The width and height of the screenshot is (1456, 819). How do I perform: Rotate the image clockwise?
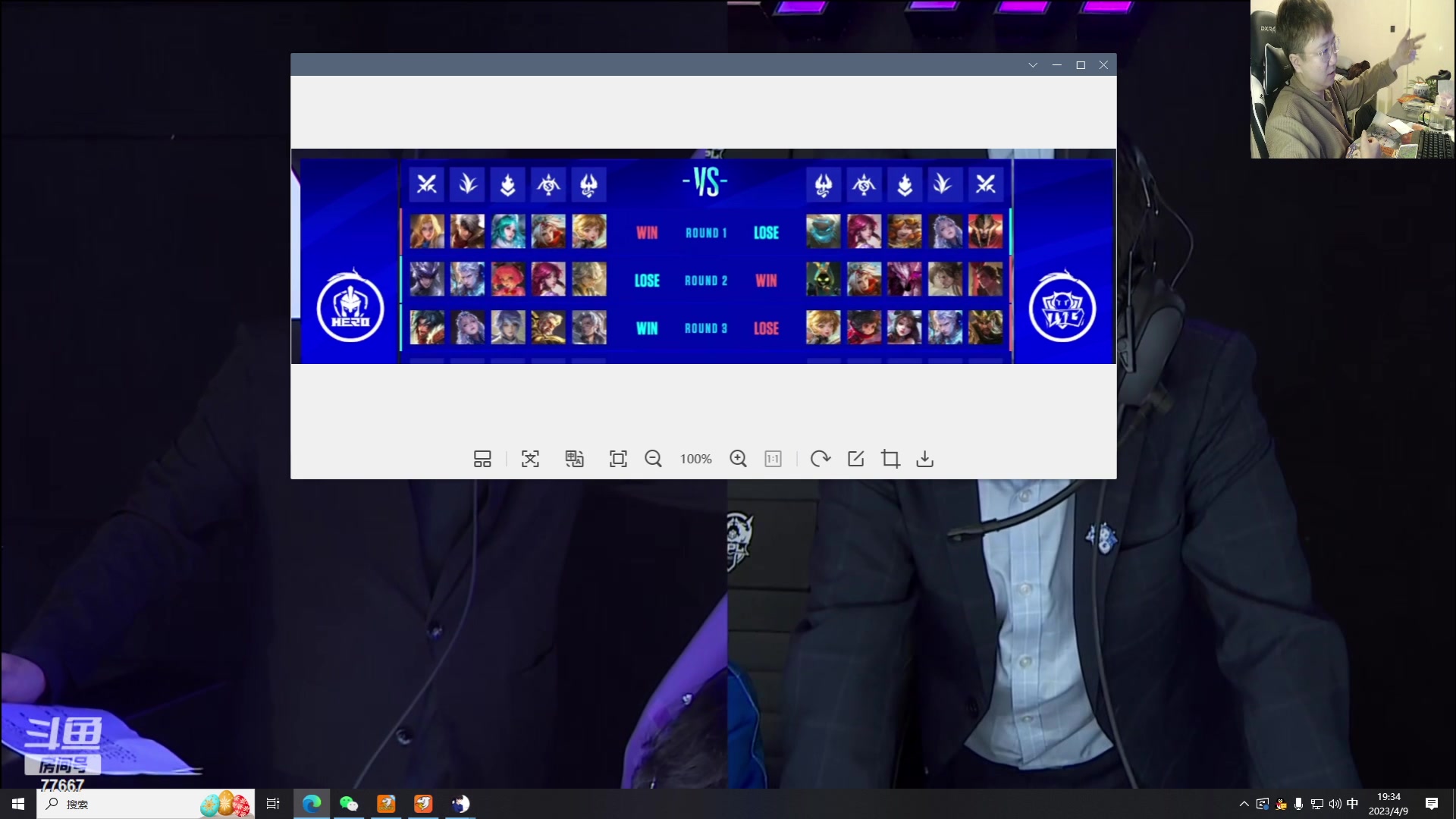coord(821,459)
